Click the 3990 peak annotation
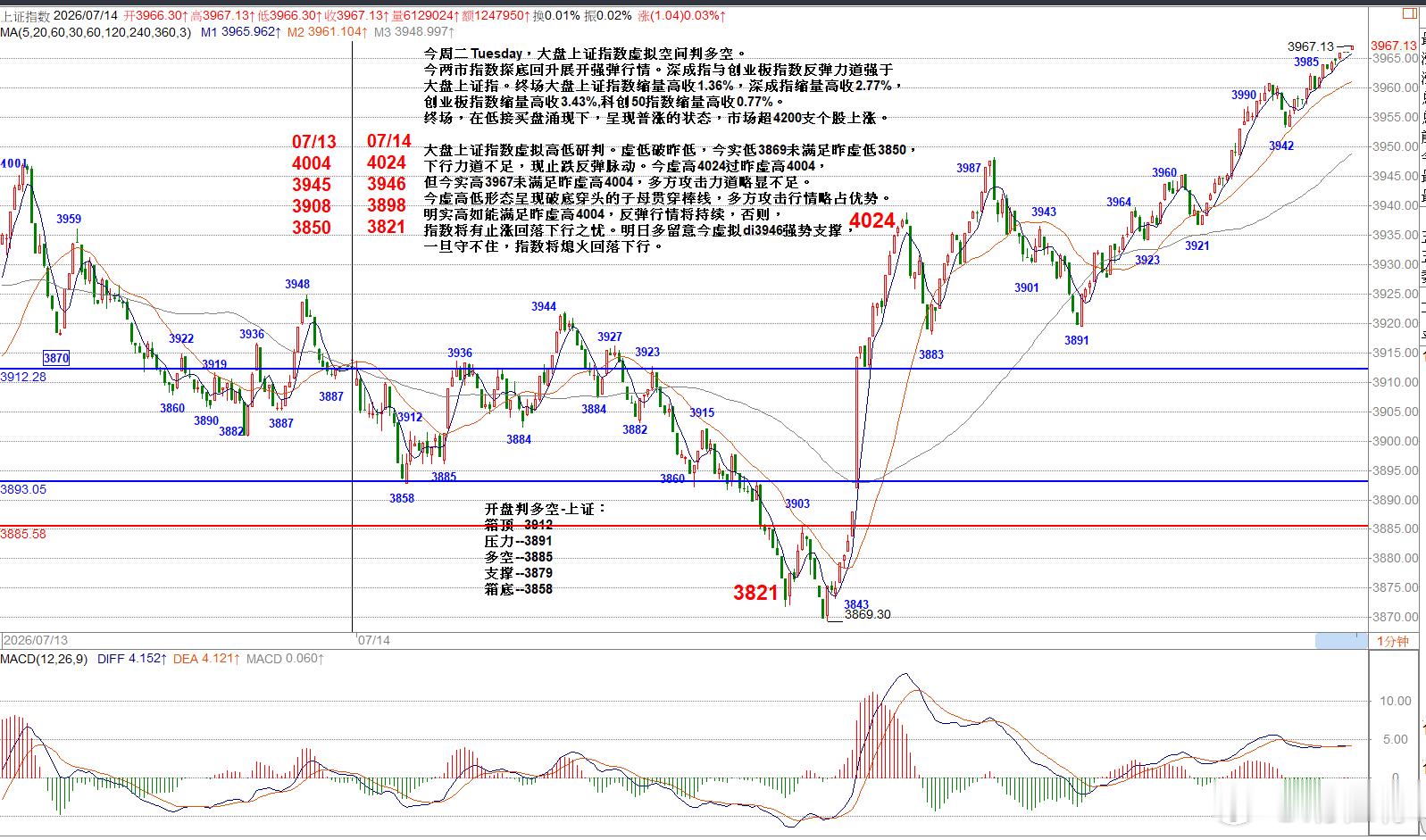This screenshot has width=1426, height=840. tap(1244, 95)
